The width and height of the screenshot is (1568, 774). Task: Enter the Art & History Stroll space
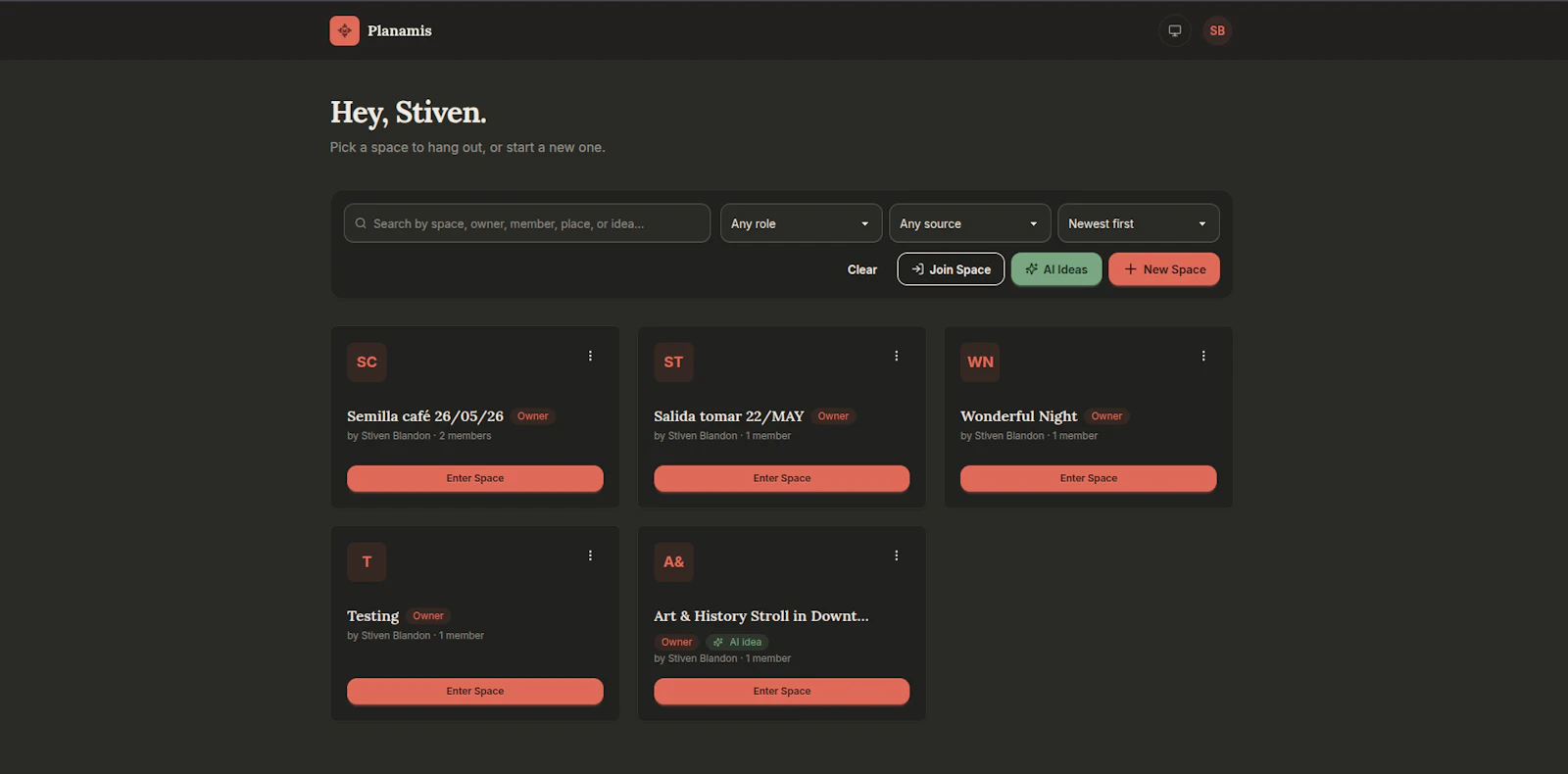pyautogui.click(x=782, y=691)
